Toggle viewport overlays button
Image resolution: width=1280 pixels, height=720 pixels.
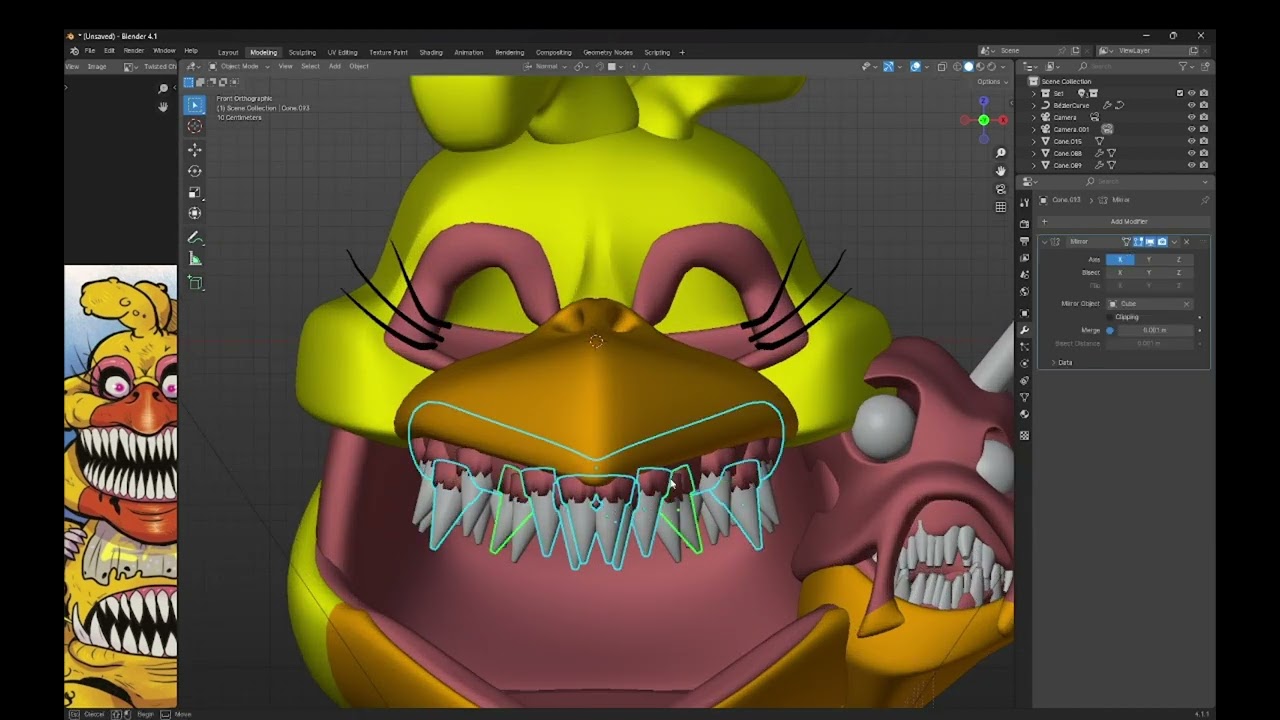tap(915, 67)
